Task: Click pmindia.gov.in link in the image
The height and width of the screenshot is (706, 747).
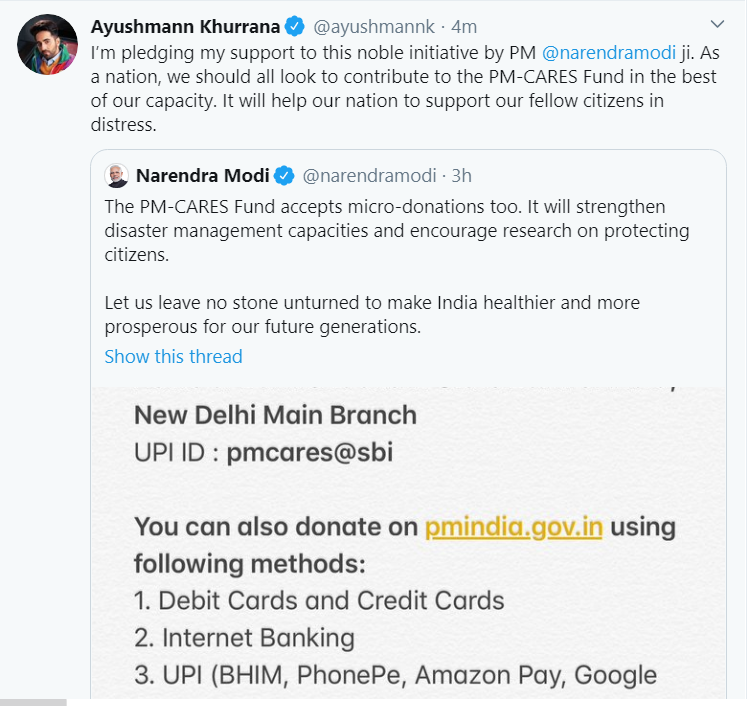Action: pyautogui.click(x=513, y=527)
